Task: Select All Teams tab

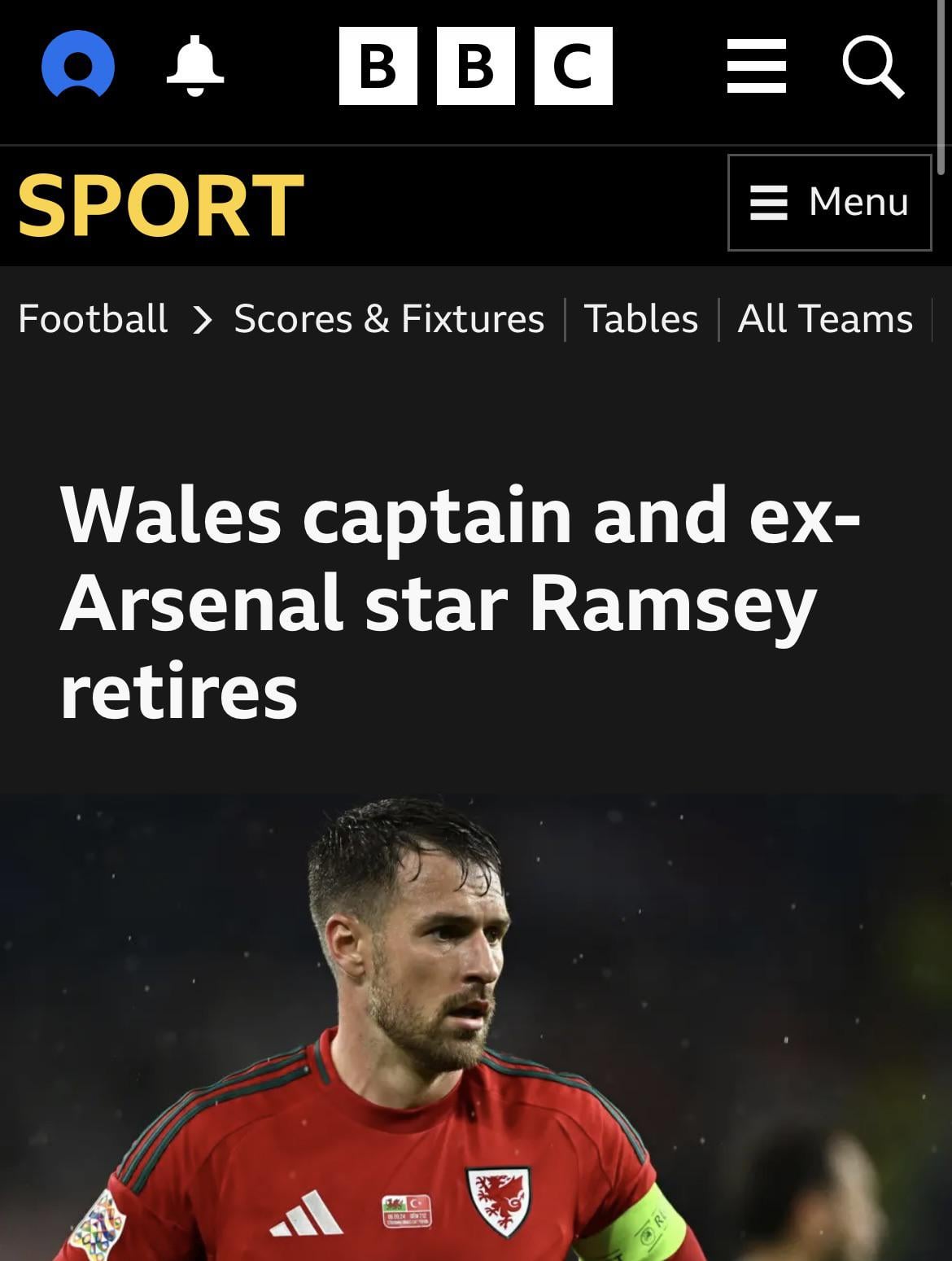Action: coord(825,318)
